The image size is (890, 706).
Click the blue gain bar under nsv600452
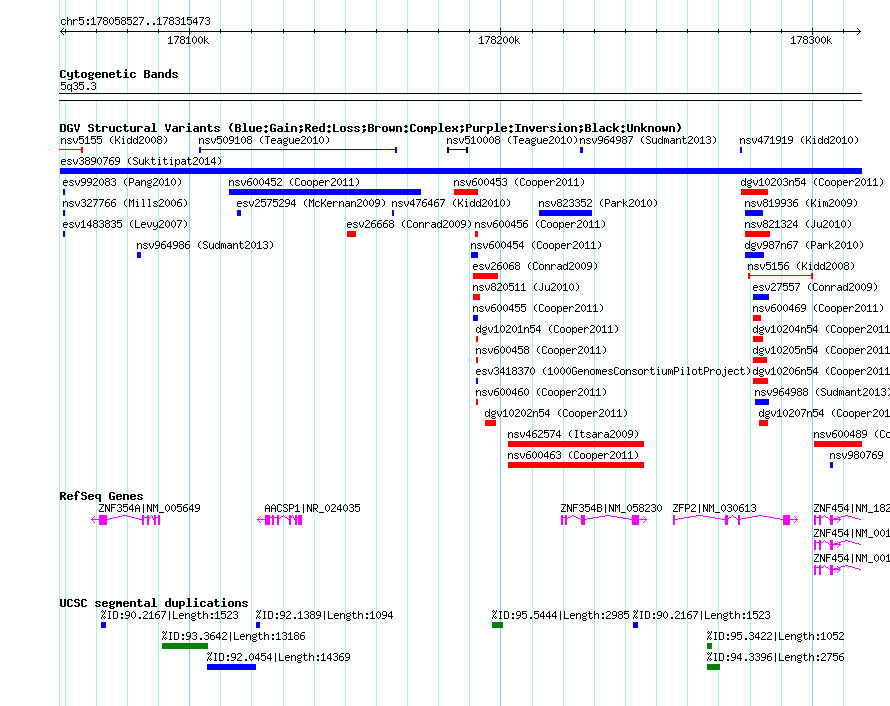point(325,192)
